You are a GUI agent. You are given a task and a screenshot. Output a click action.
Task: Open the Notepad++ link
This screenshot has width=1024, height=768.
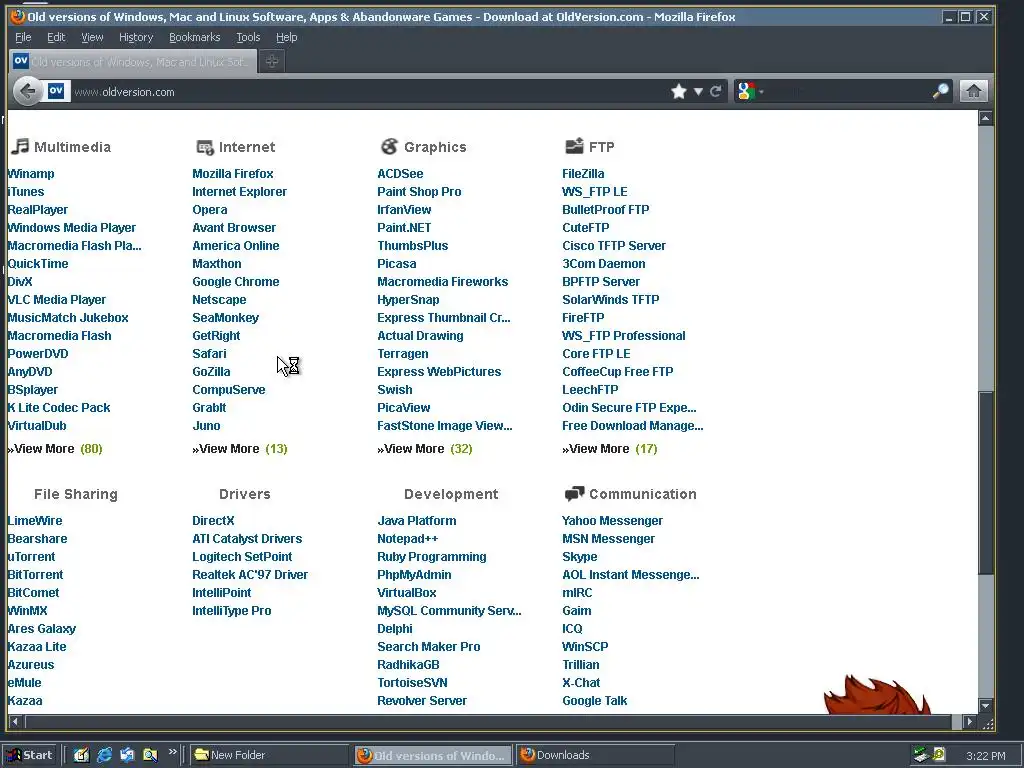click(x=408, y=539)
